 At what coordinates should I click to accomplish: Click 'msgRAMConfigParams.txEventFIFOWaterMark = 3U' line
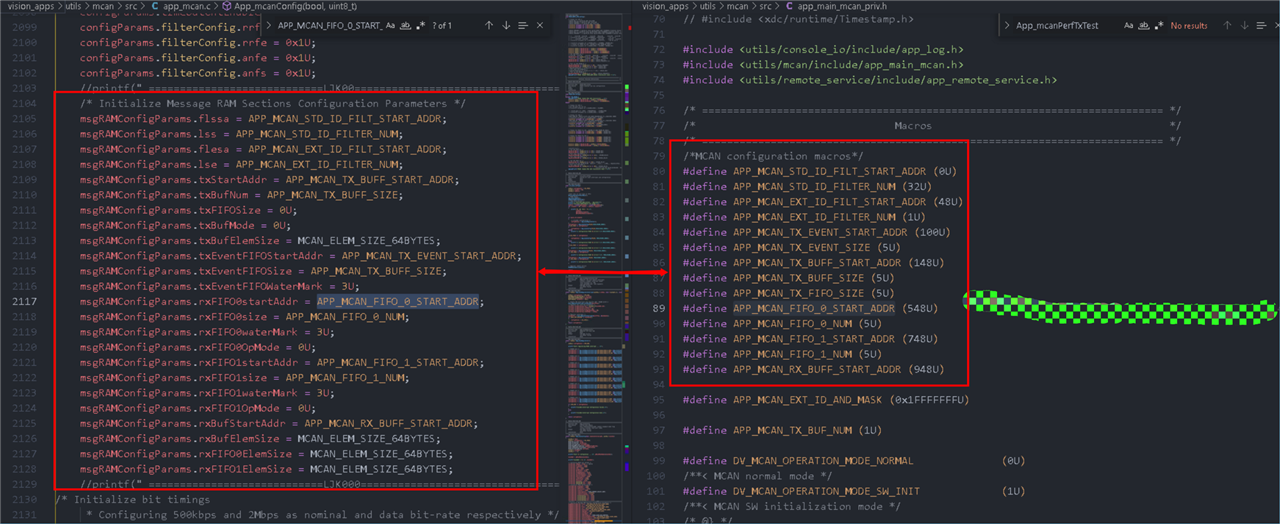(x=207, y=286)
